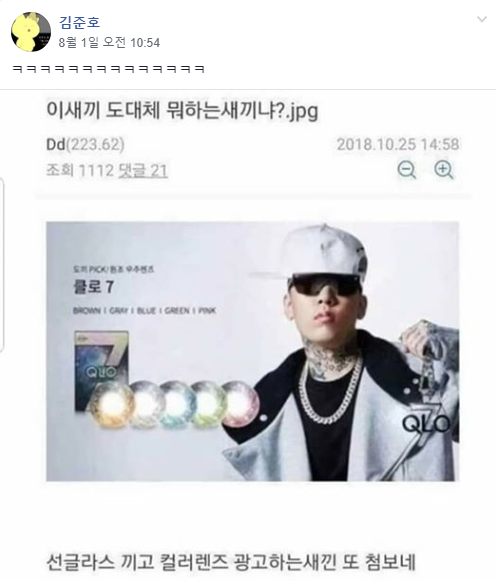Zoom out with the minus magnifier icon

pyautogui.click(x=406, y=170)
